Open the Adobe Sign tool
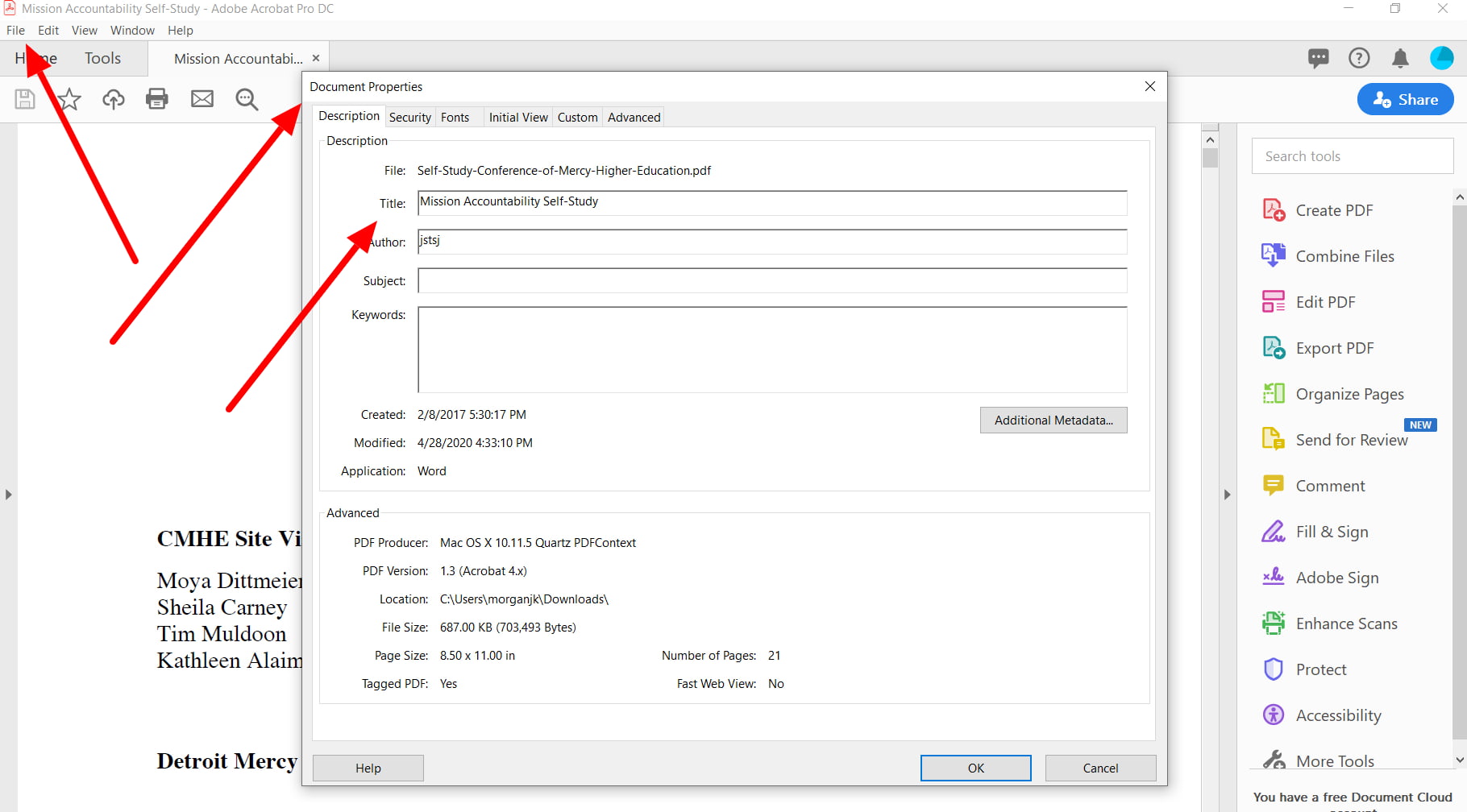Screen dimensions: 1467x812 (x=1320, y=578)
